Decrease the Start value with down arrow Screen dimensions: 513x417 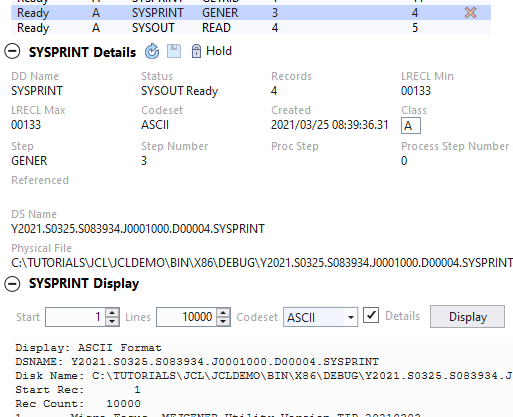(112, 321)
